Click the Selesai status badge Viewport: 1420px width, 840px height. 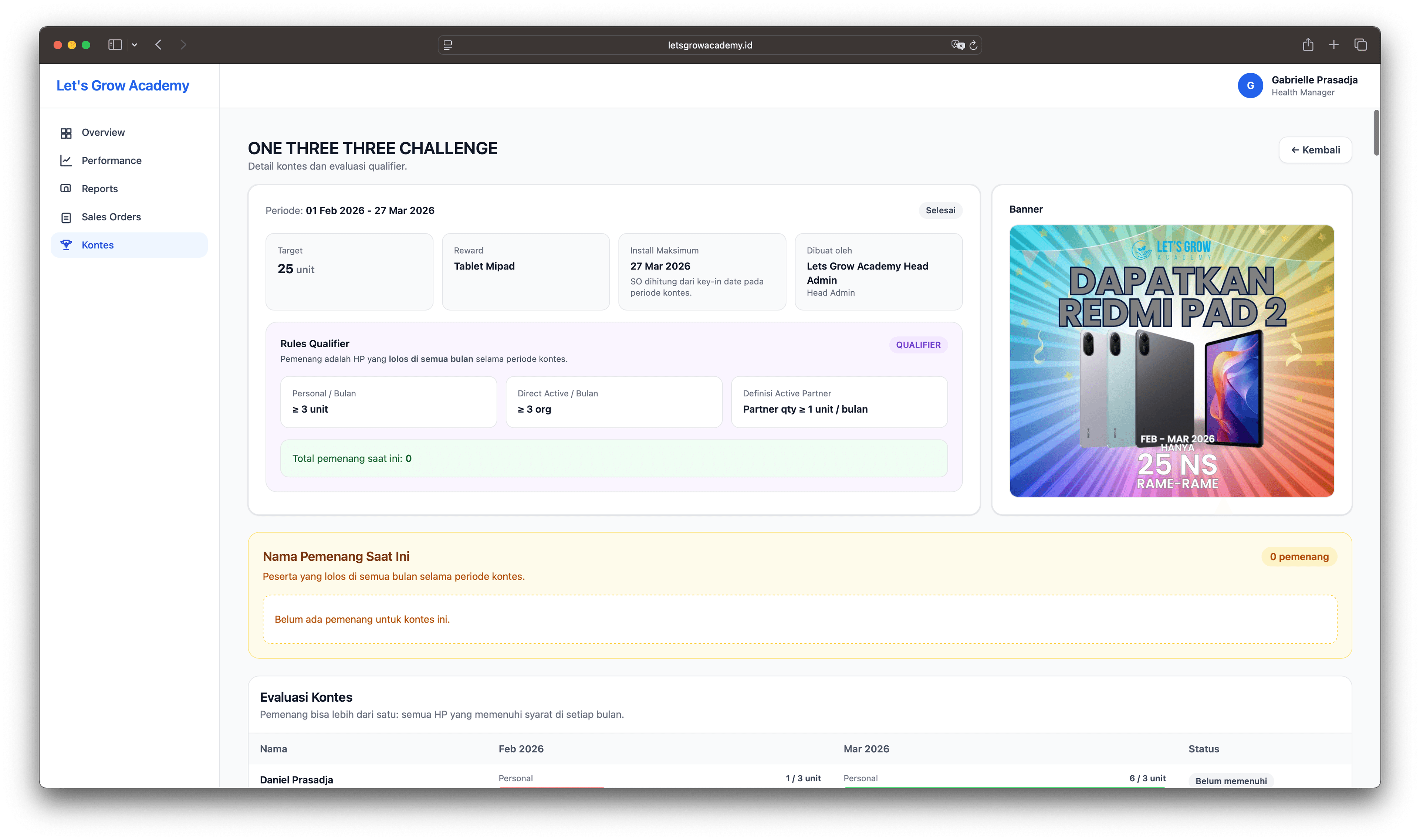pyautogui.click(x=940, y=211)
